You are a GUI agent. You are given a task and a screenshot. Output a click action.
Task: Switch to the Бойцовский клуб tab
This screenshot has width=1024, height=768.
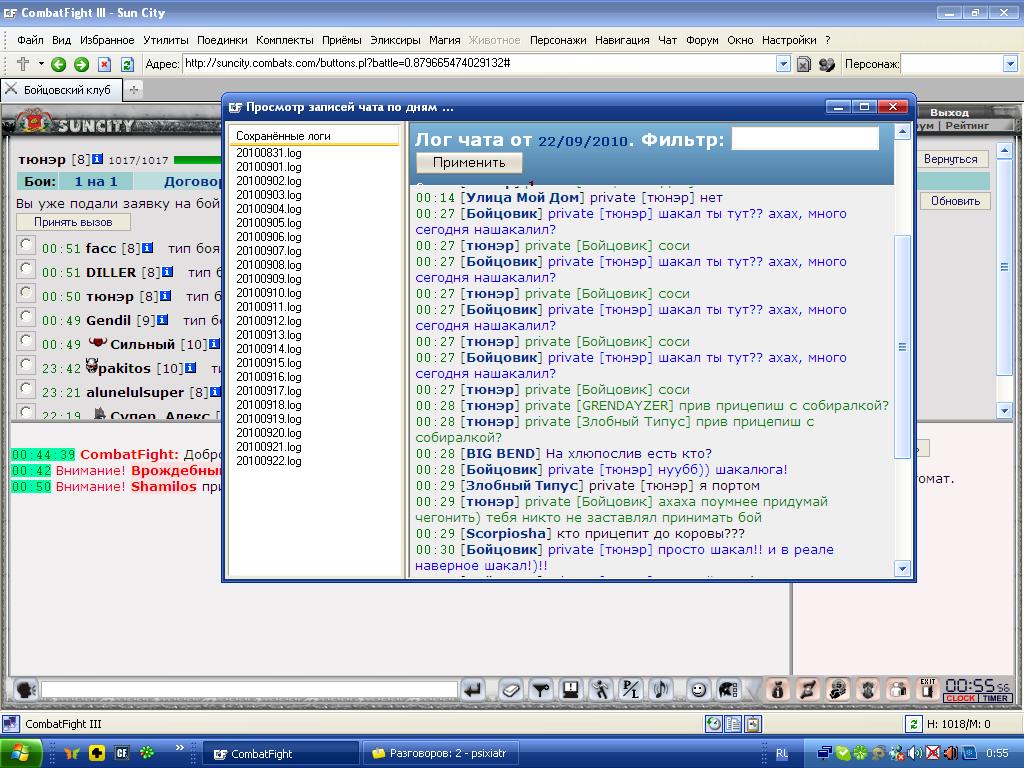coord(62,90)
